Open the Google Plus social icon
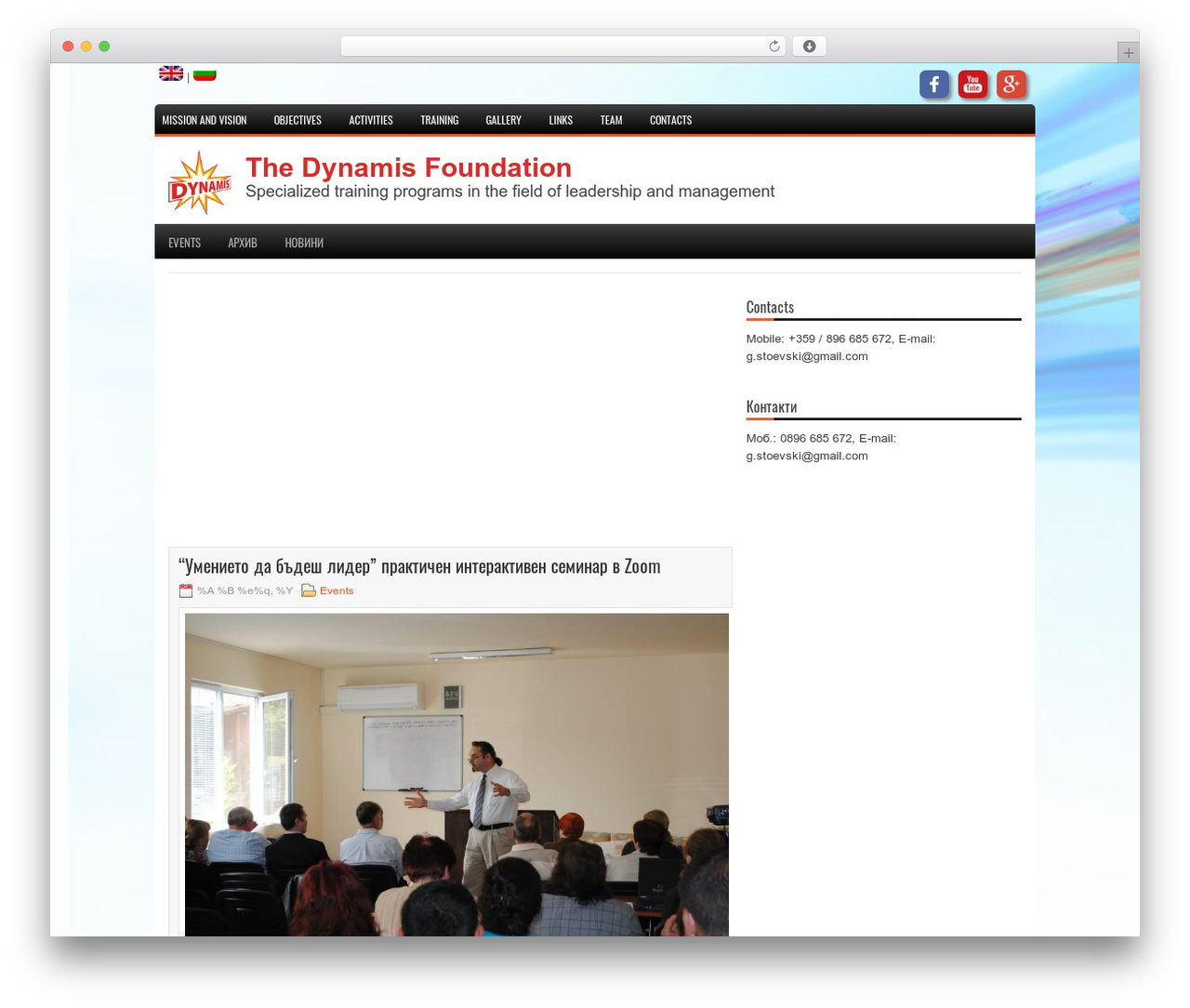This screenshot has width=1190, height=1008. coord(1011,85)
